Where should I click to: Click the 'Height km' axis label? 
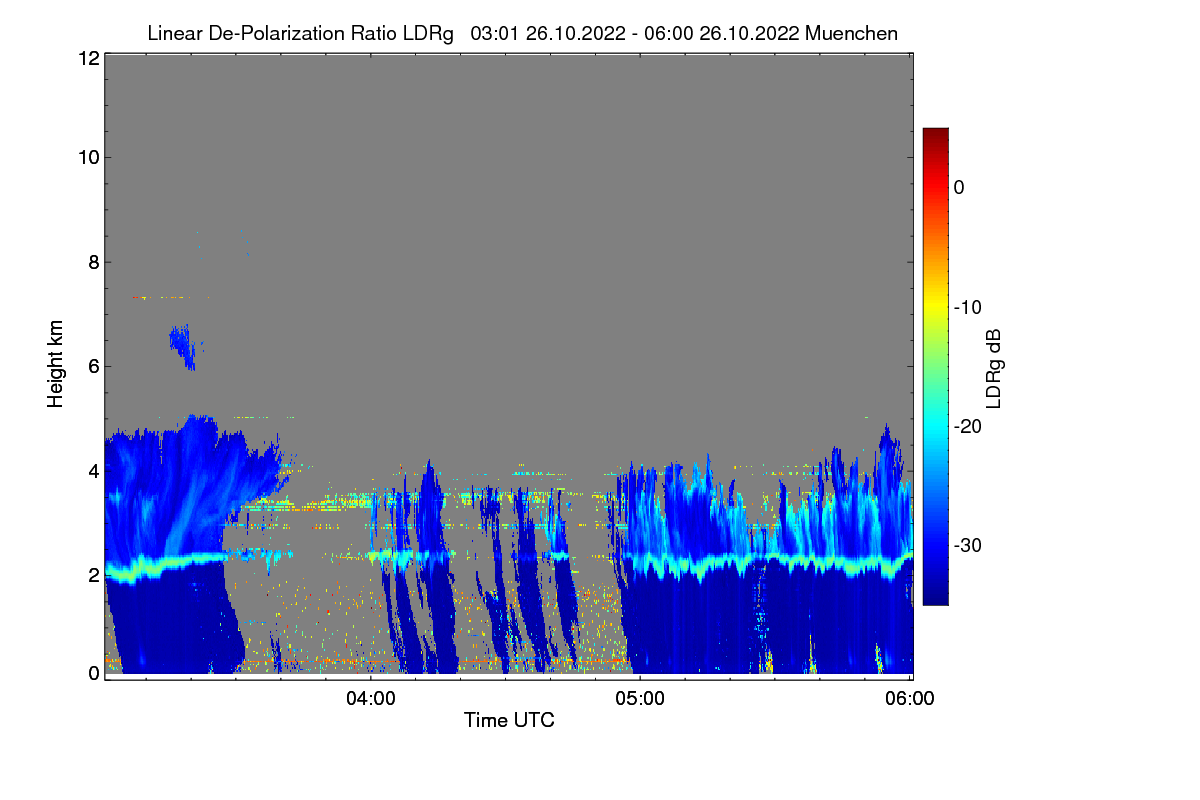tap(55, 363)
